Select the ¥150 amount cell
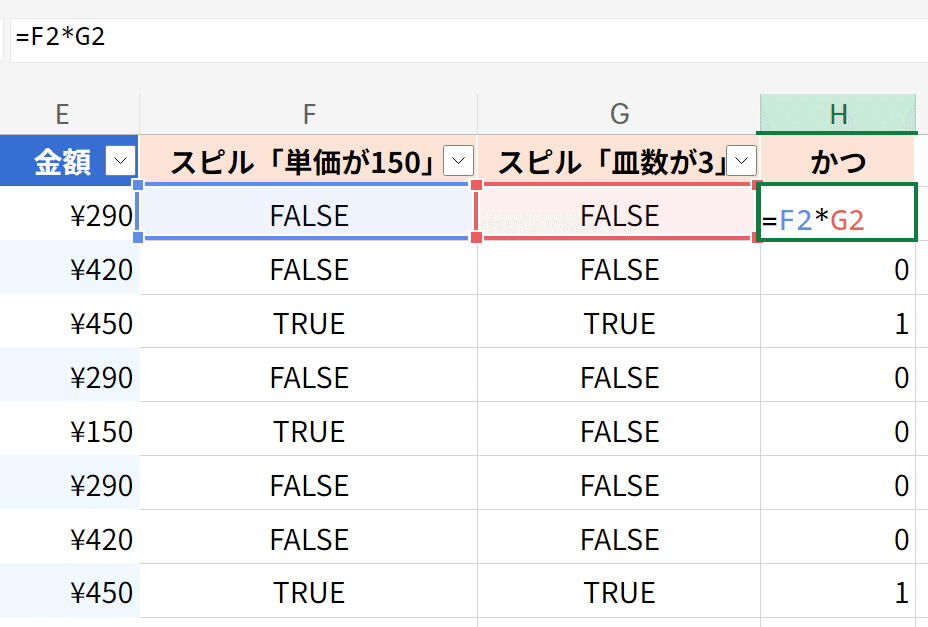This screenshot has height=627, width=928. coord(70,429)
